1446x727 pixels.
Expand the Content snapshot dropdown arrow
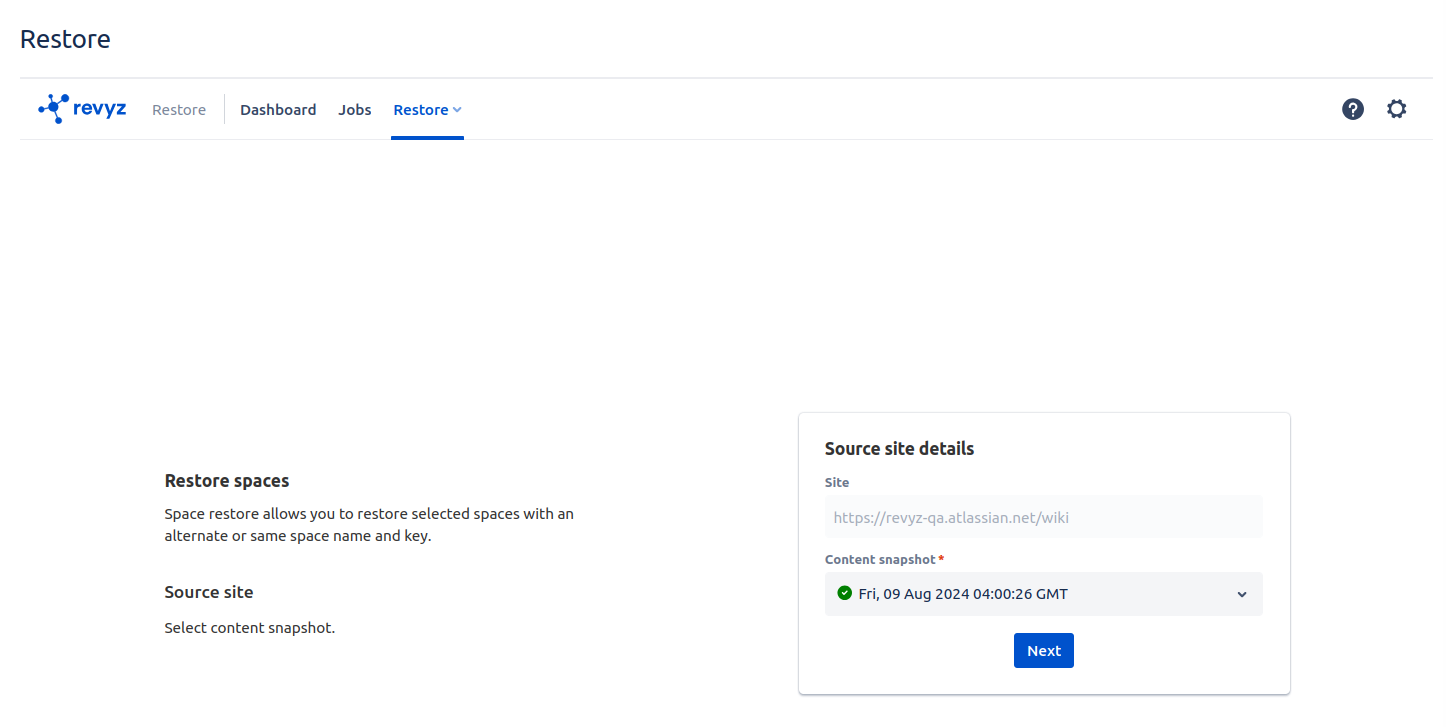tap(1241, 594)
